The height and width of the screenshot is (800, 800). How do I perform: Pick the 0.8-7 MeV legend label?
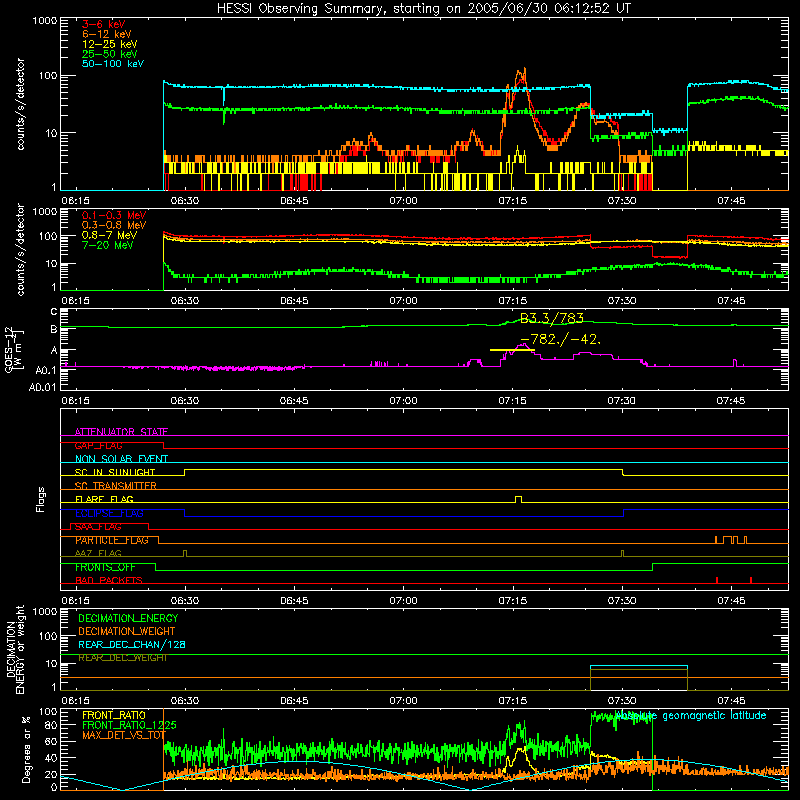[109, 235]
